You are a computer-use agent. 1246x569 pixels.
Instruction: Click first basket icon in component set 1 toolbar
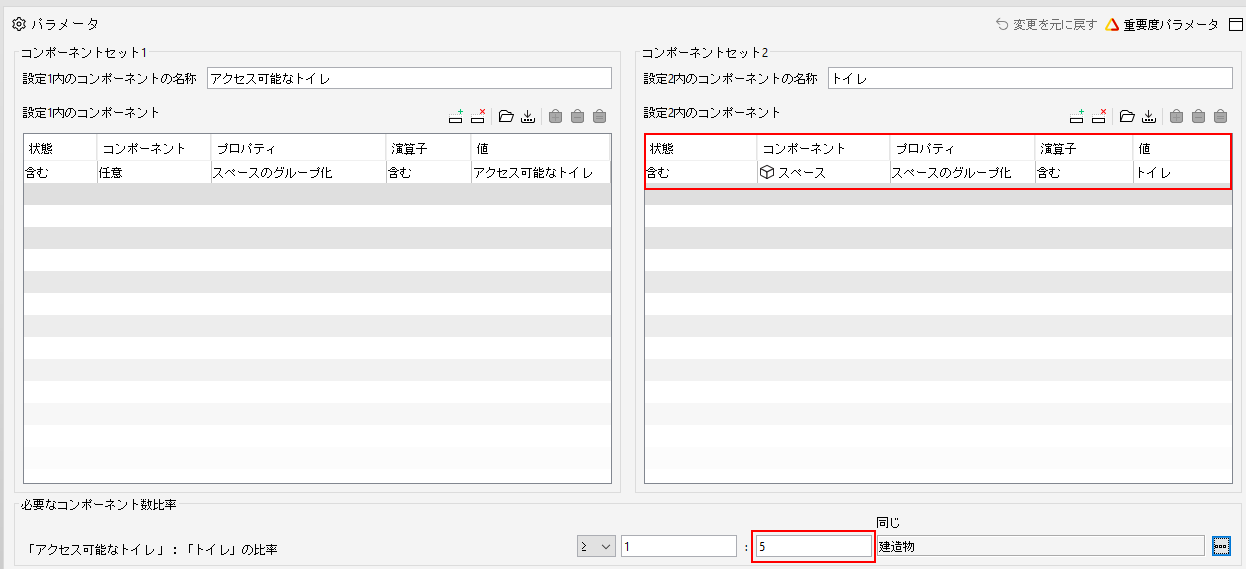click(x=555, y=116)
